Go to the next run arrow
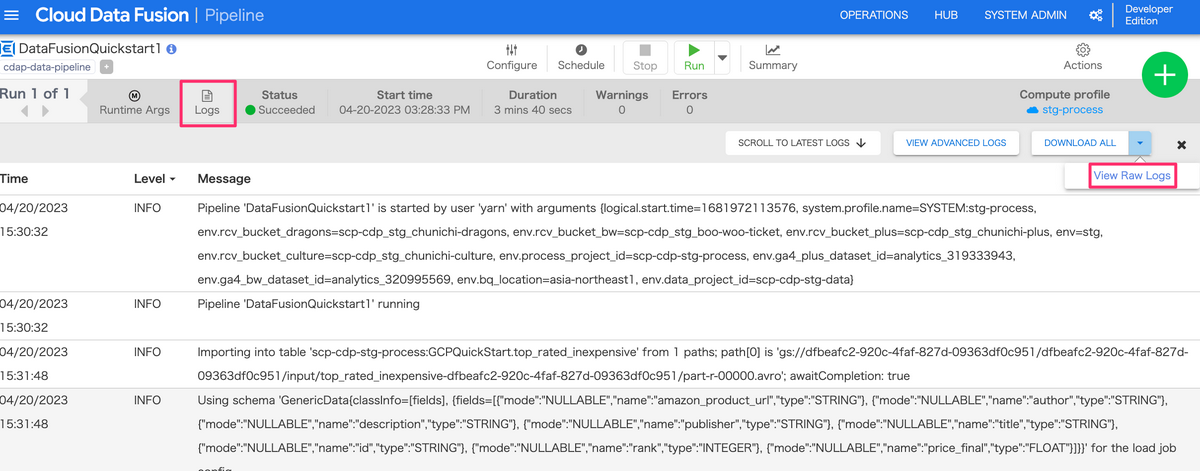 pos(45,112)
